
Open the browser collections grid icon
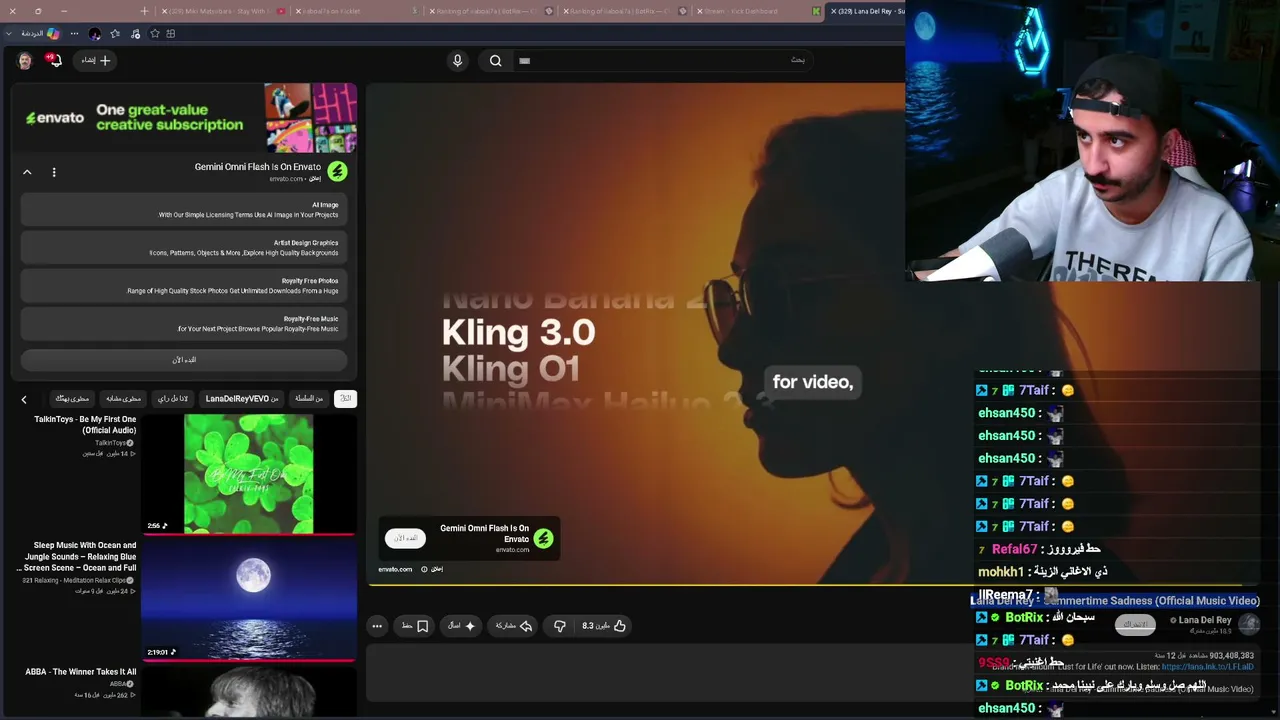point(171,34)
